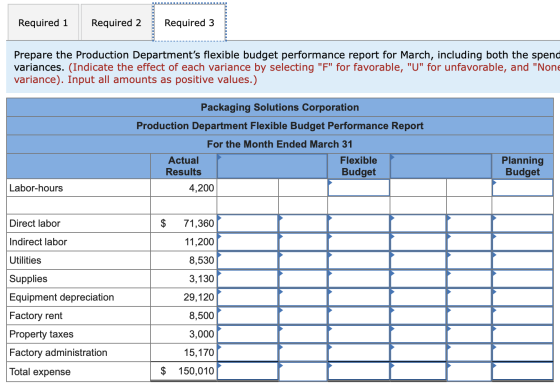
Task: Click Equipment depreciation Flexible Budget input cell
Action: (359, 298)
